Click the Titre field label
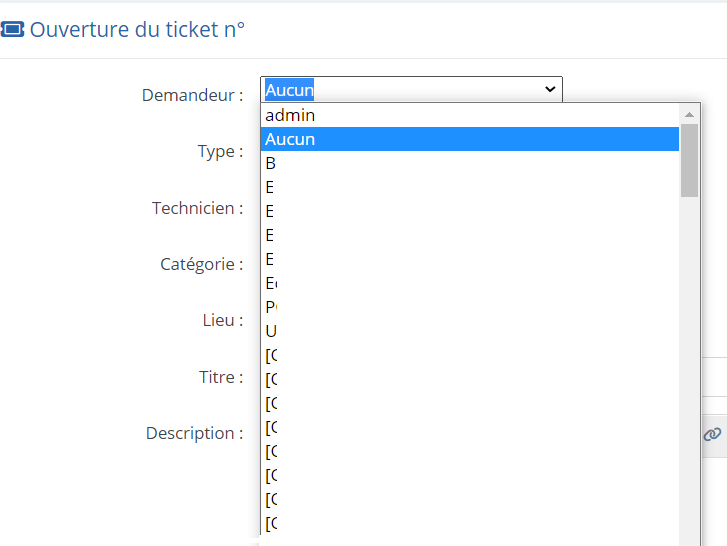Screen dimensions: 727x546 click(x=221, y=377)
